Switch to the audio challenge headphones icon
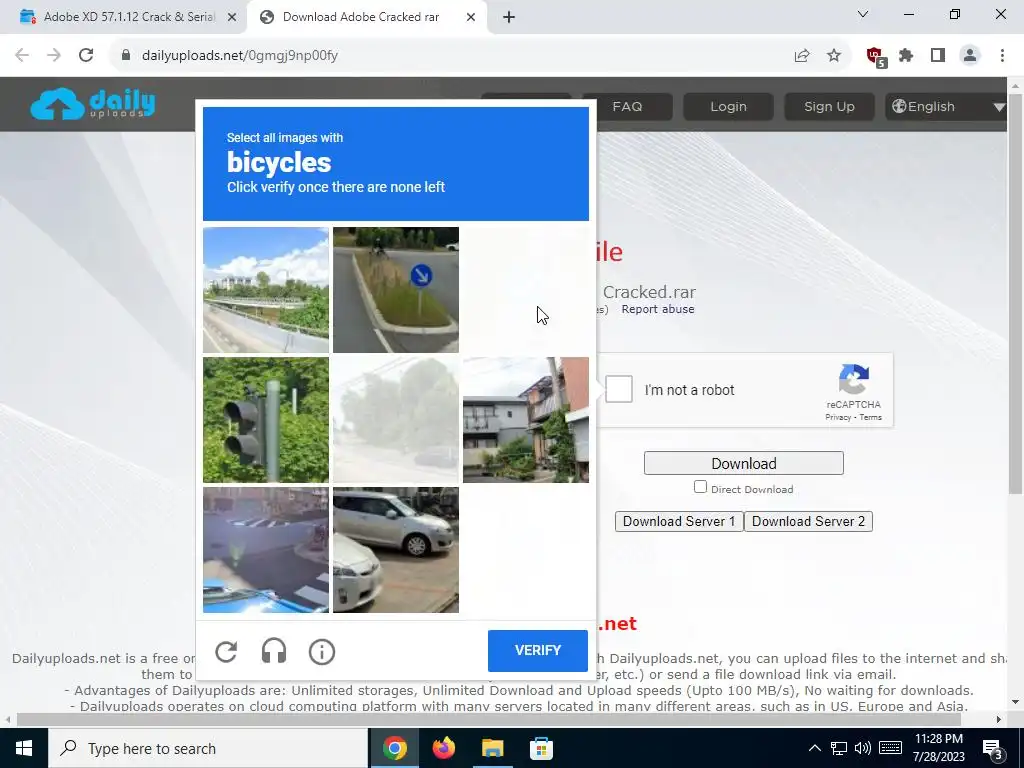 (x=274, y=651)
